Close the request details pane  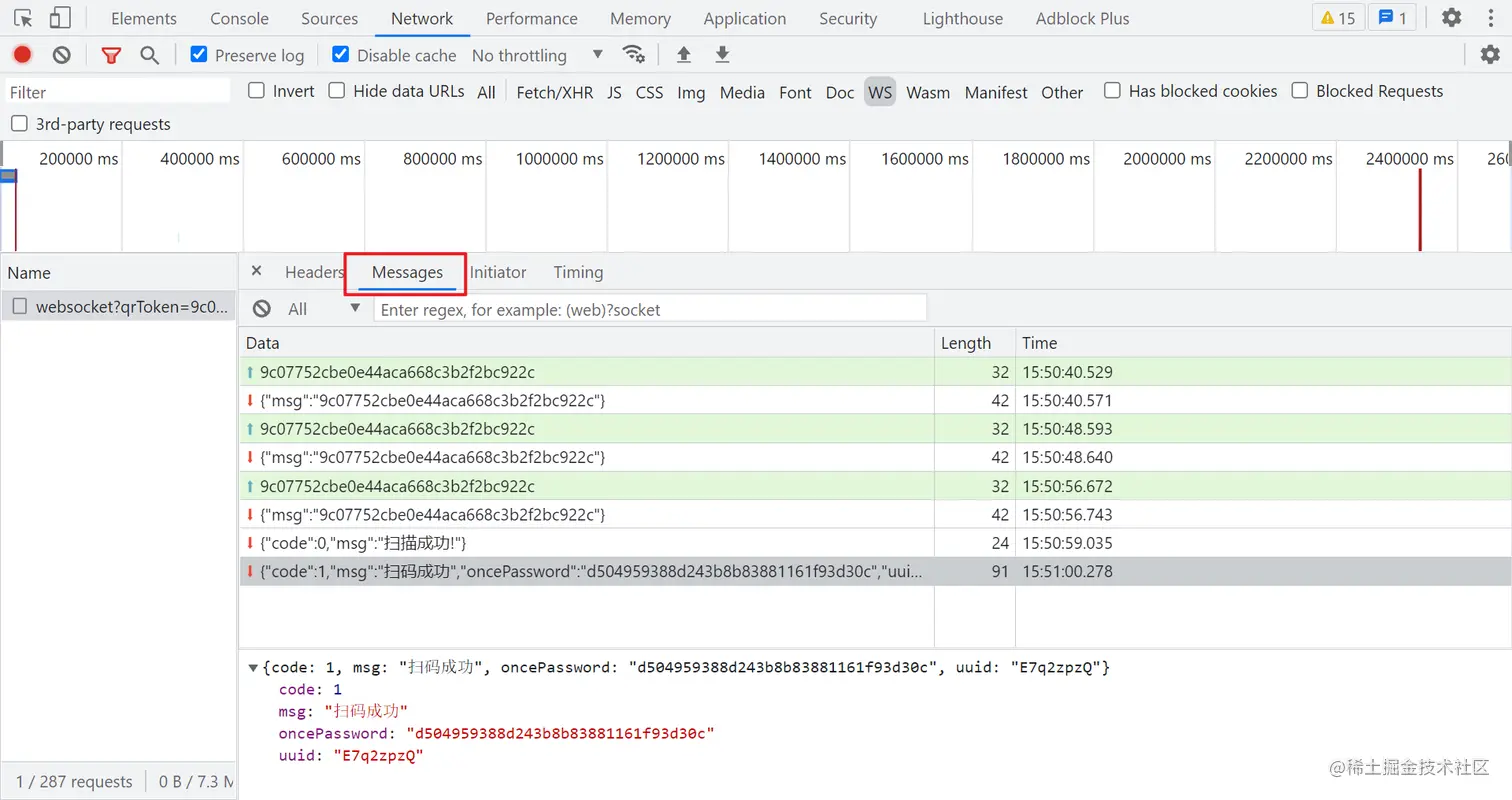click(x=256, y=271)
